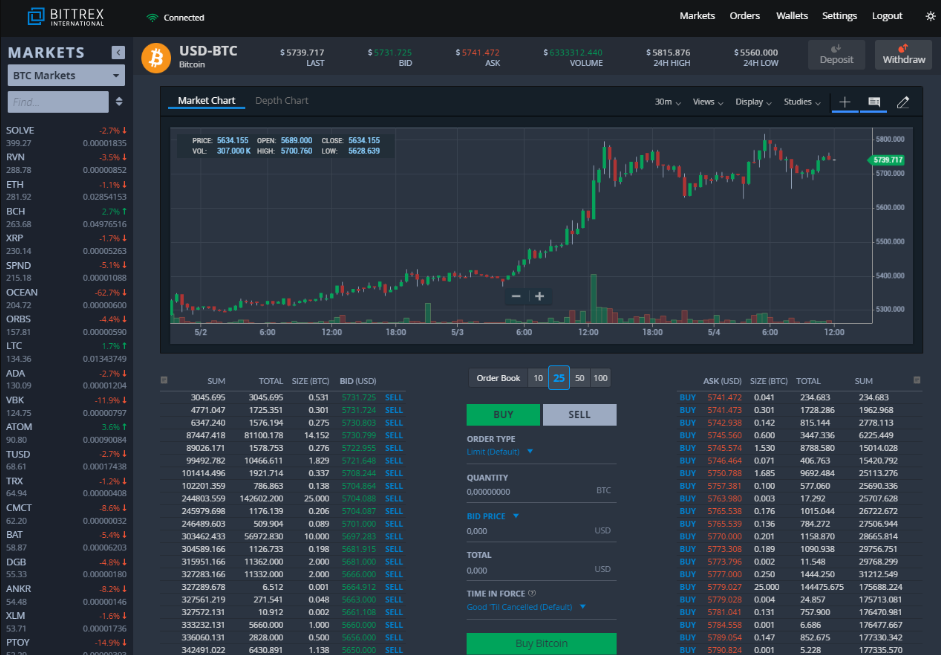
Task: Click BUY on the 5779.027 ask row
Action: [688, 587]
